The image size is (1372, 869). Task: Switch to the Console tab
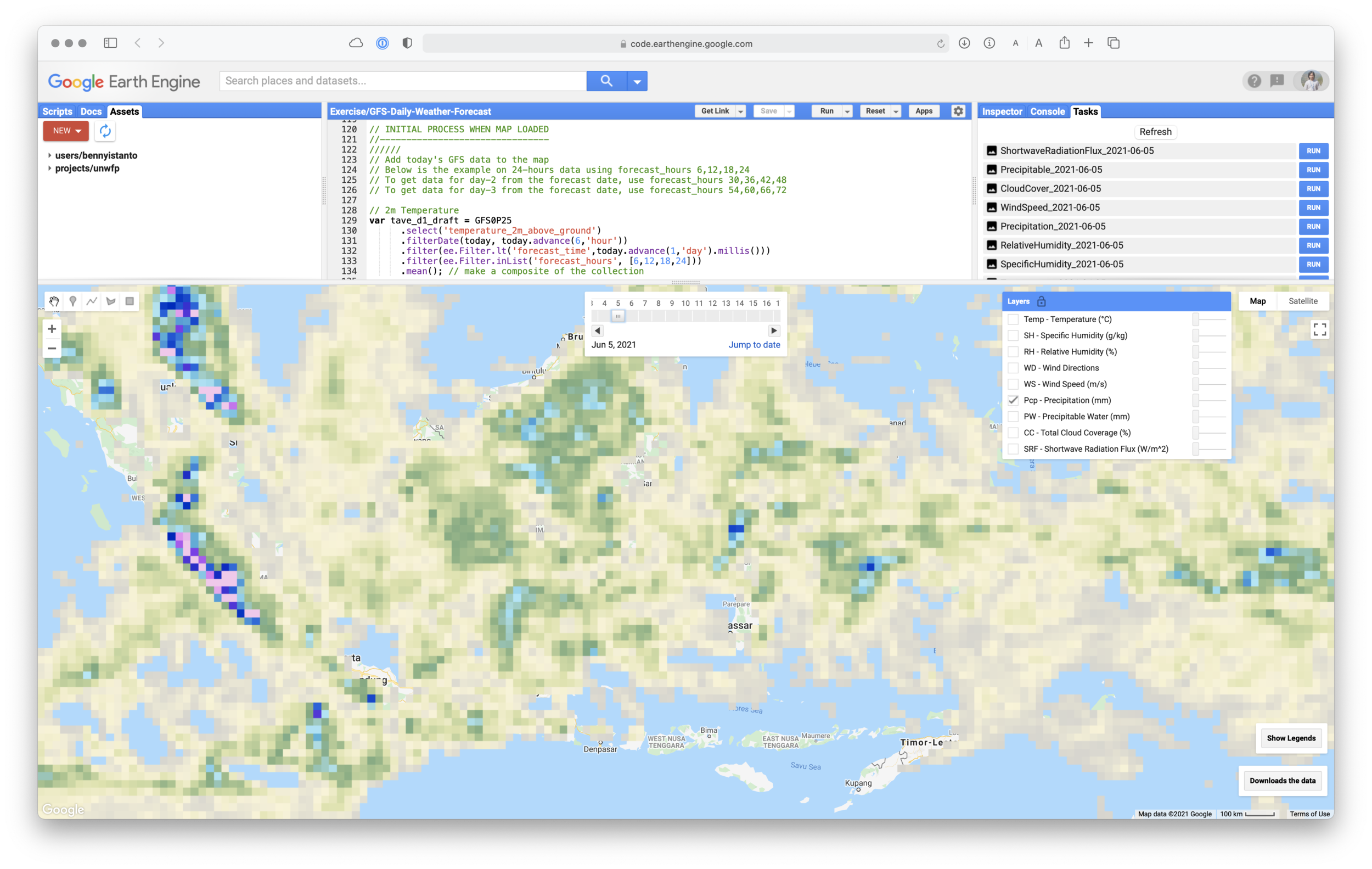(x=1047, y=111)
